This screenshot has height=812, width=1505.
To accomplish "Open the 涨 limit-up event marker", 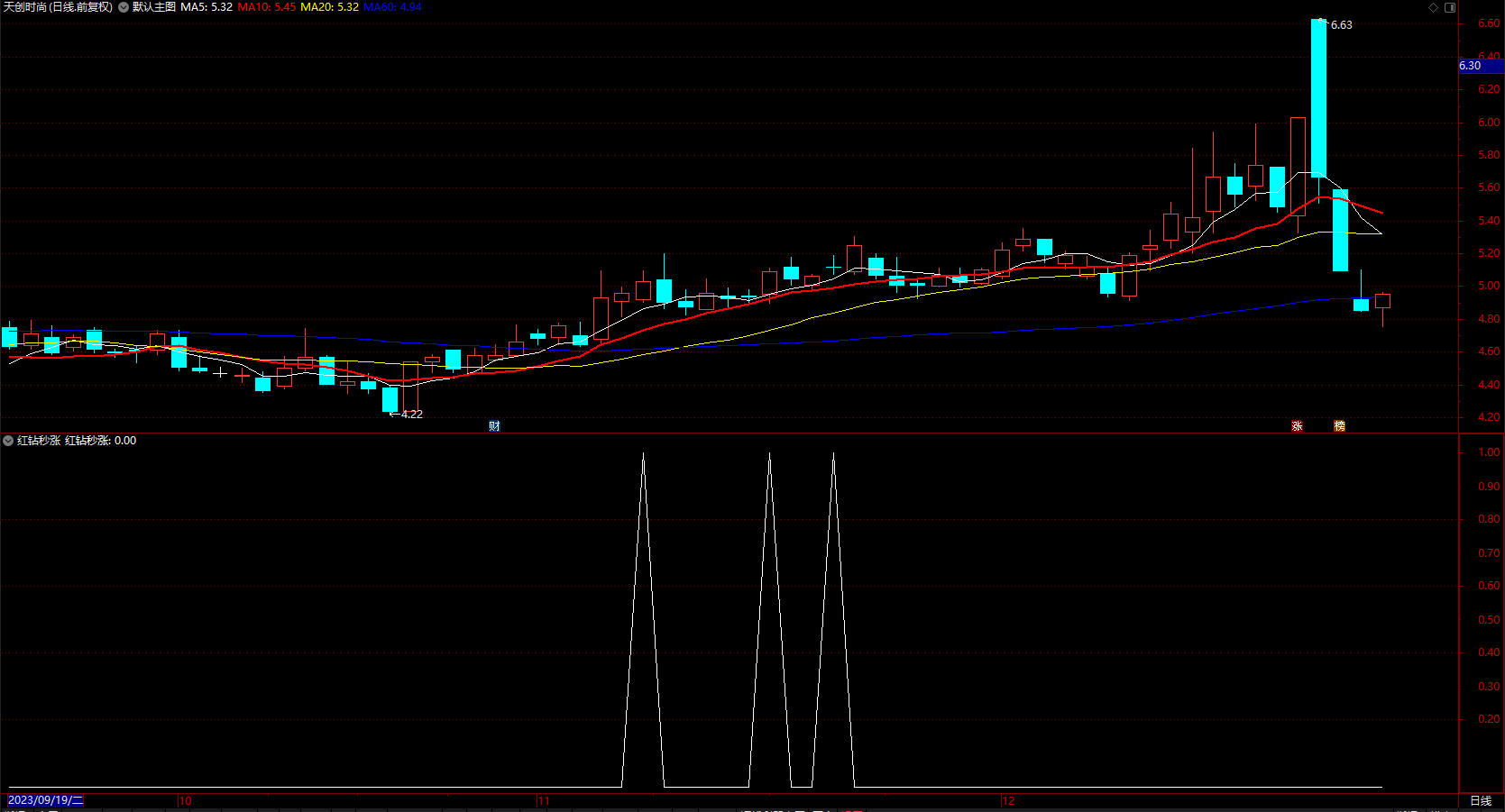I will pos(1297,426).
